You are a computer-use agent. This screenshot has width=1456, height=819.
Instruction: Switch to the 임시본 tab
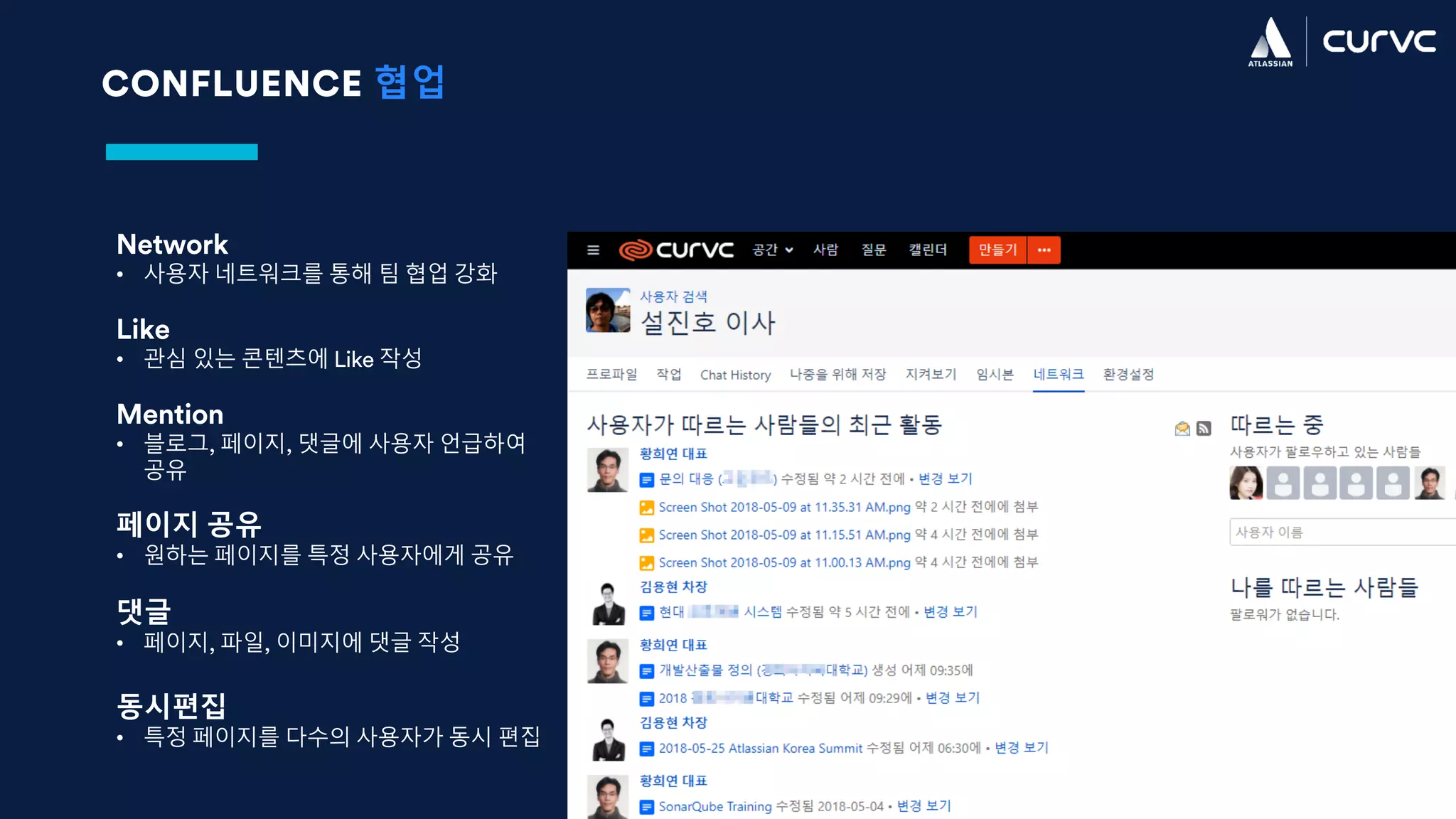click(x=995, y=375)
